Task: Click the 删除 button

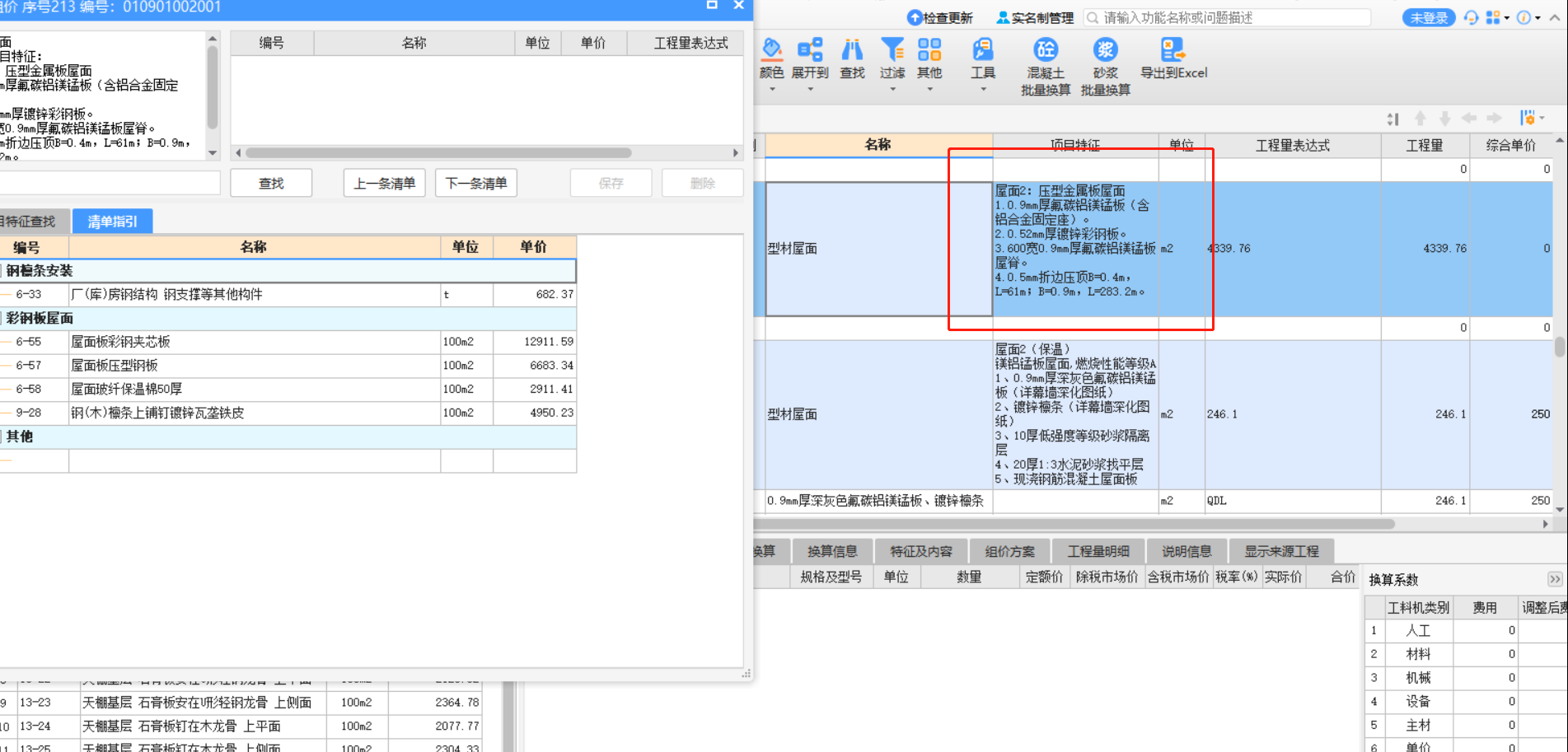Action: click(x=703, y=183)
